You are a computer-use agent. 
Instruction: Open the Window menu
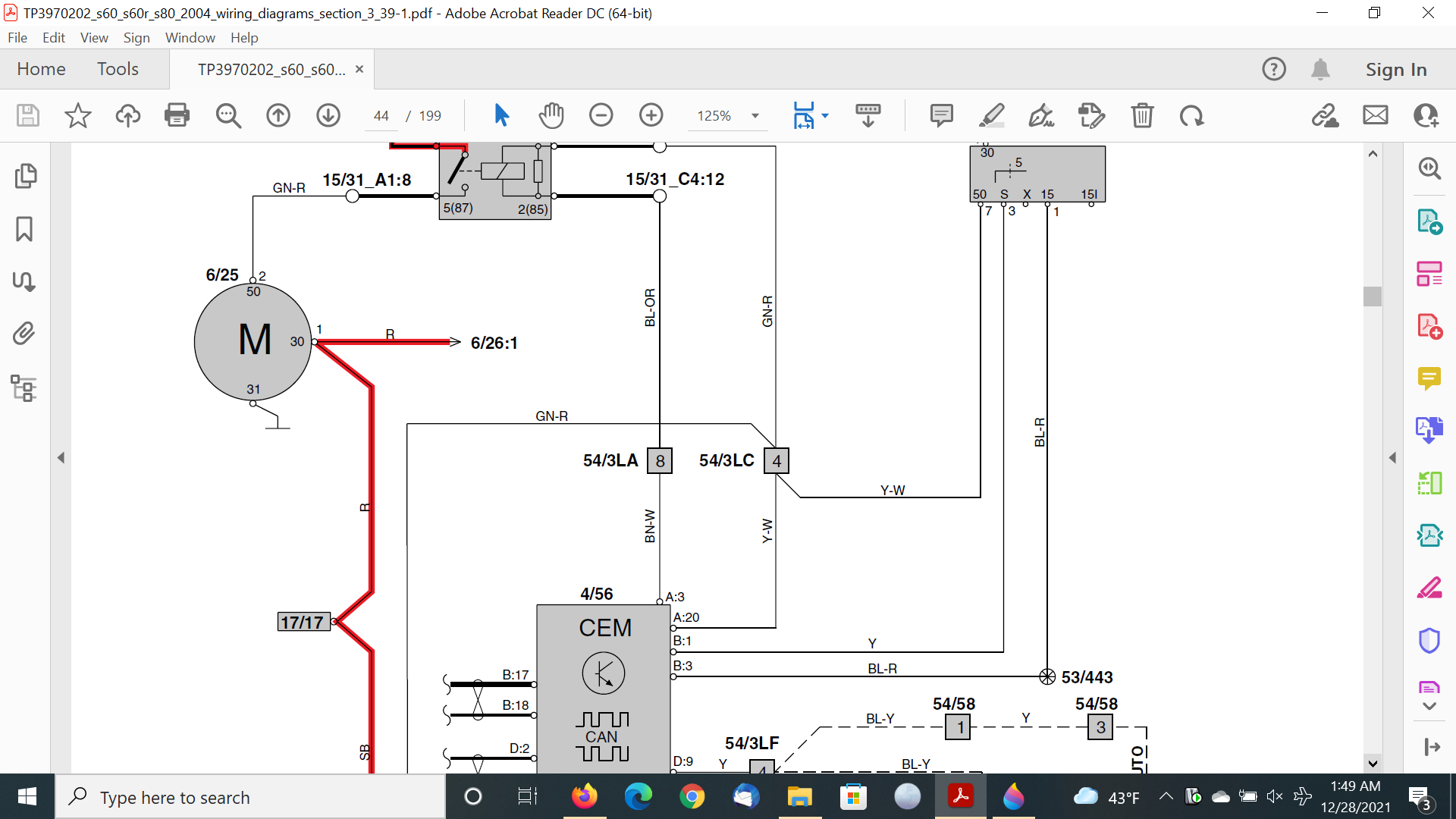pos(190,38)
